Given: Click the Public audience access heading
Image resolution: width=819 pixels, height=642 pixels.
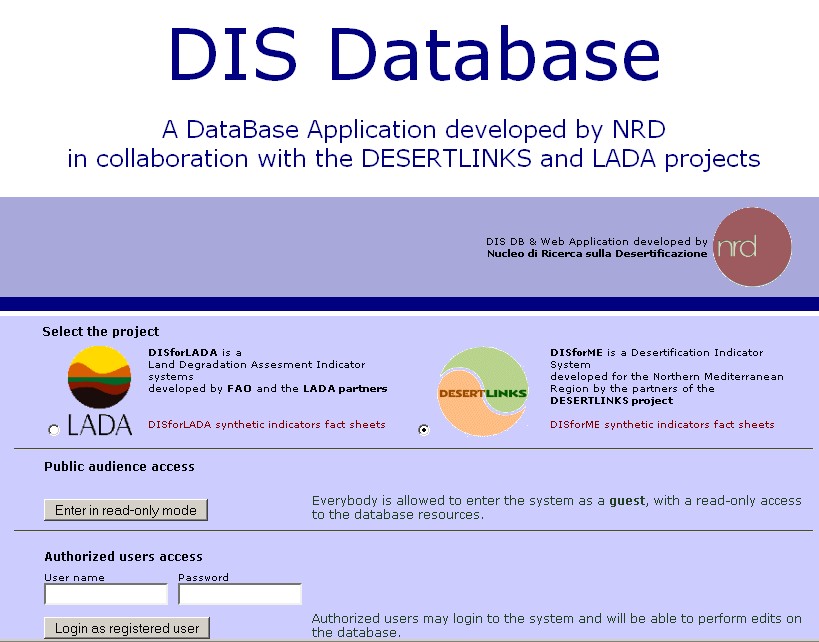Looking at the screenshot, I should point(119,467).
